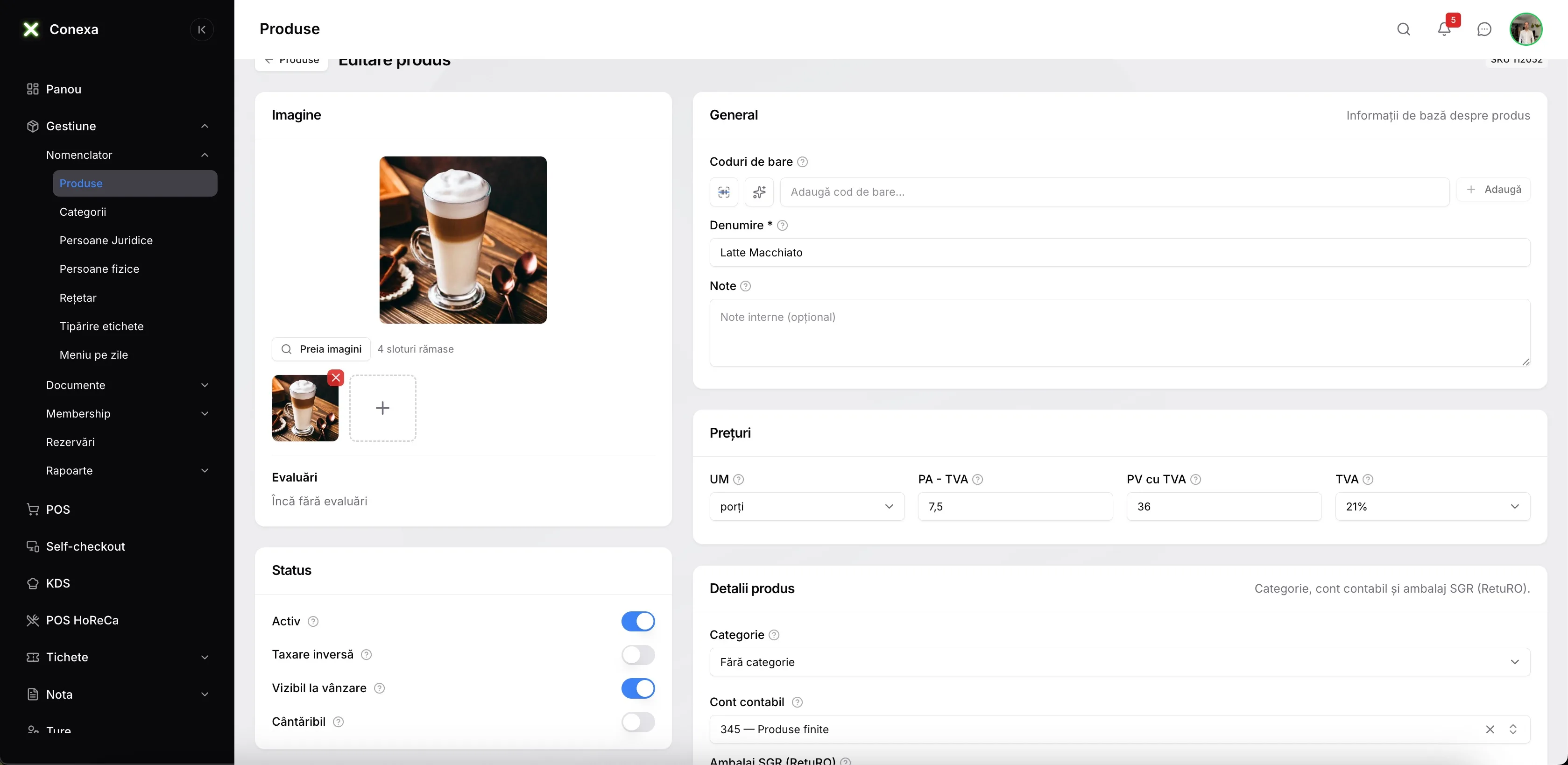
Task: Open the notifications bell
Action: click(1444, 29)
